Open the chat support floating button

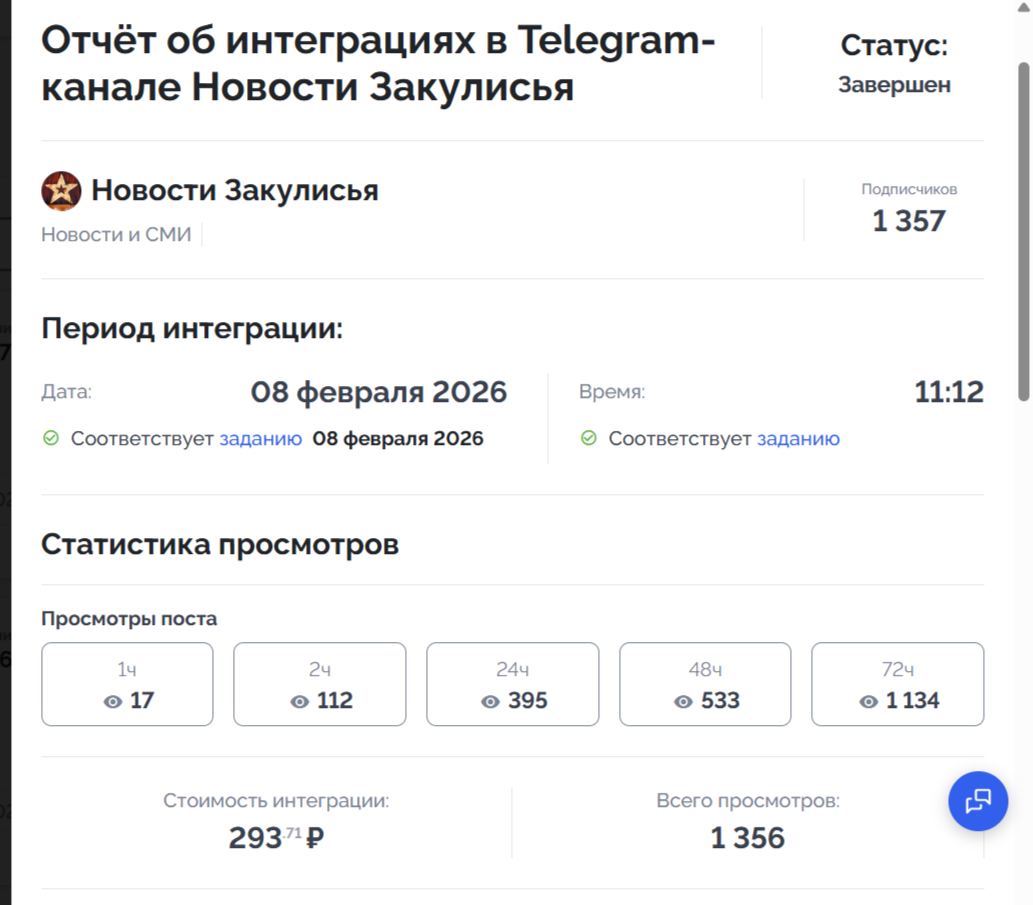click(x=977, y=801)
